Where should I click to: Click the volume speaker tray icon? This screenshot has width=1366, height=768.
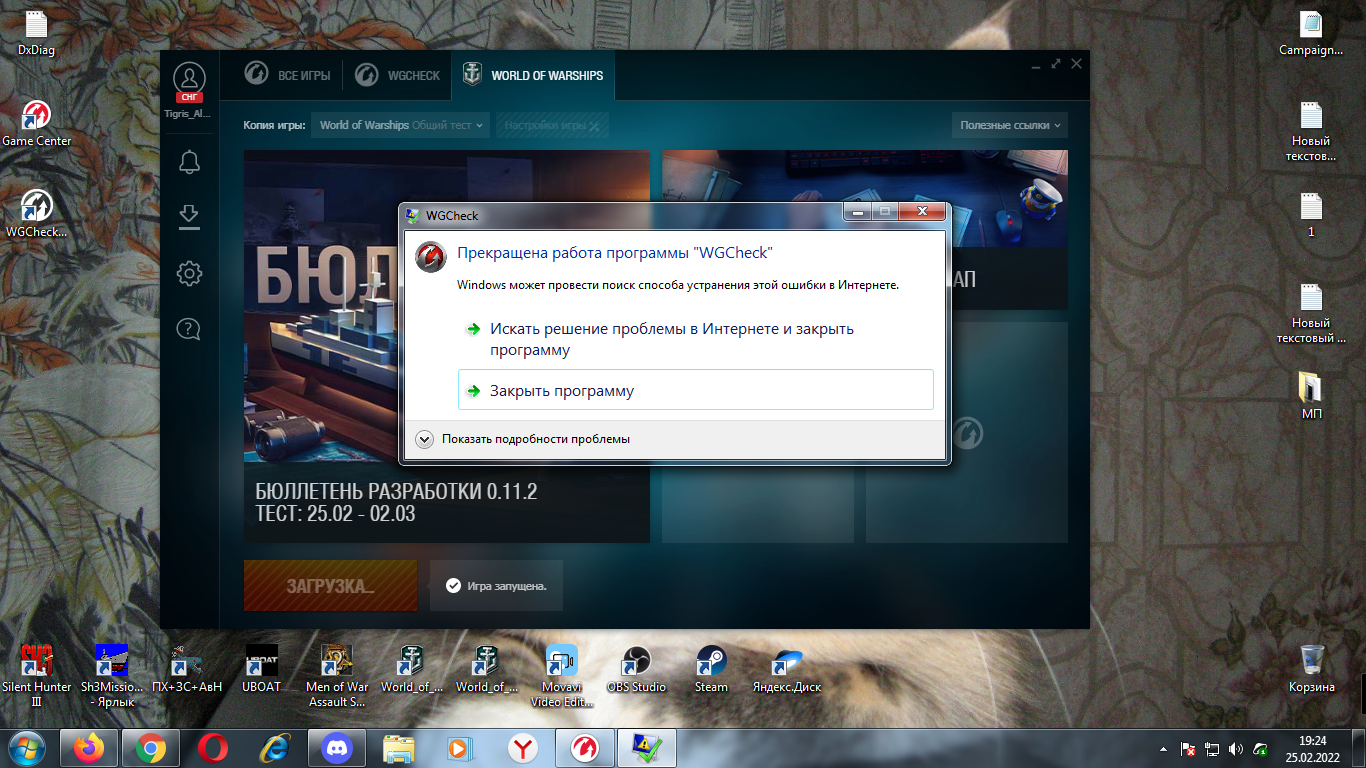tap(1236, 748)
